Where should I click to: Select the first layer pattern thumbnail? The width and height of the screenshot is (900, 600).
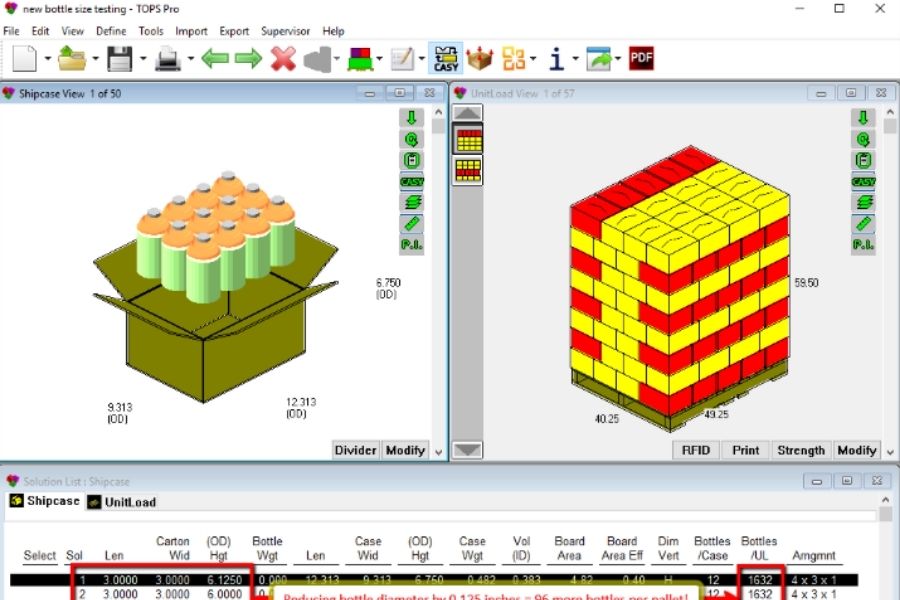pos(468,140)
